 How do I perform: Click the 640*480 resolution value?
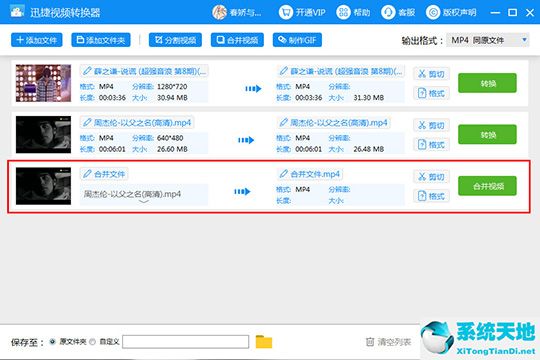170,138
